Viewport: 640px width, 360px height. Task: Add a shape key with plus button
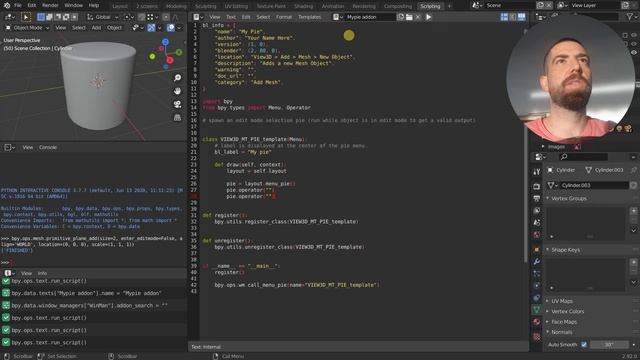(x=633, y=262)
